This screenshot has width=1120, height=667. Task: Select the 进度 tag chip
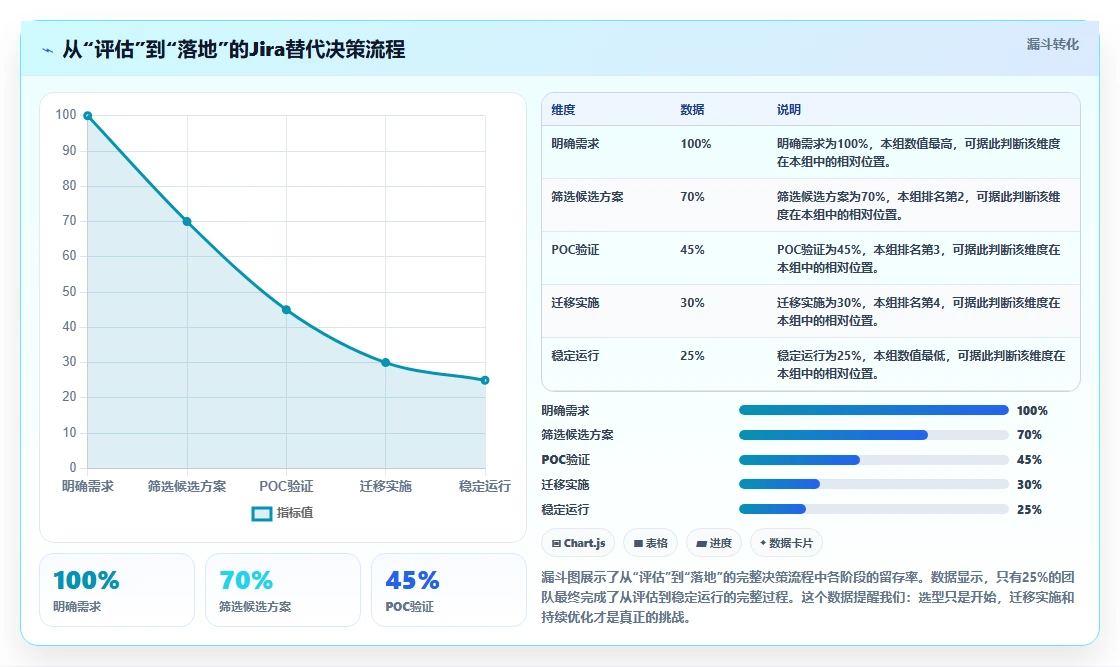(x=714, y=543)
